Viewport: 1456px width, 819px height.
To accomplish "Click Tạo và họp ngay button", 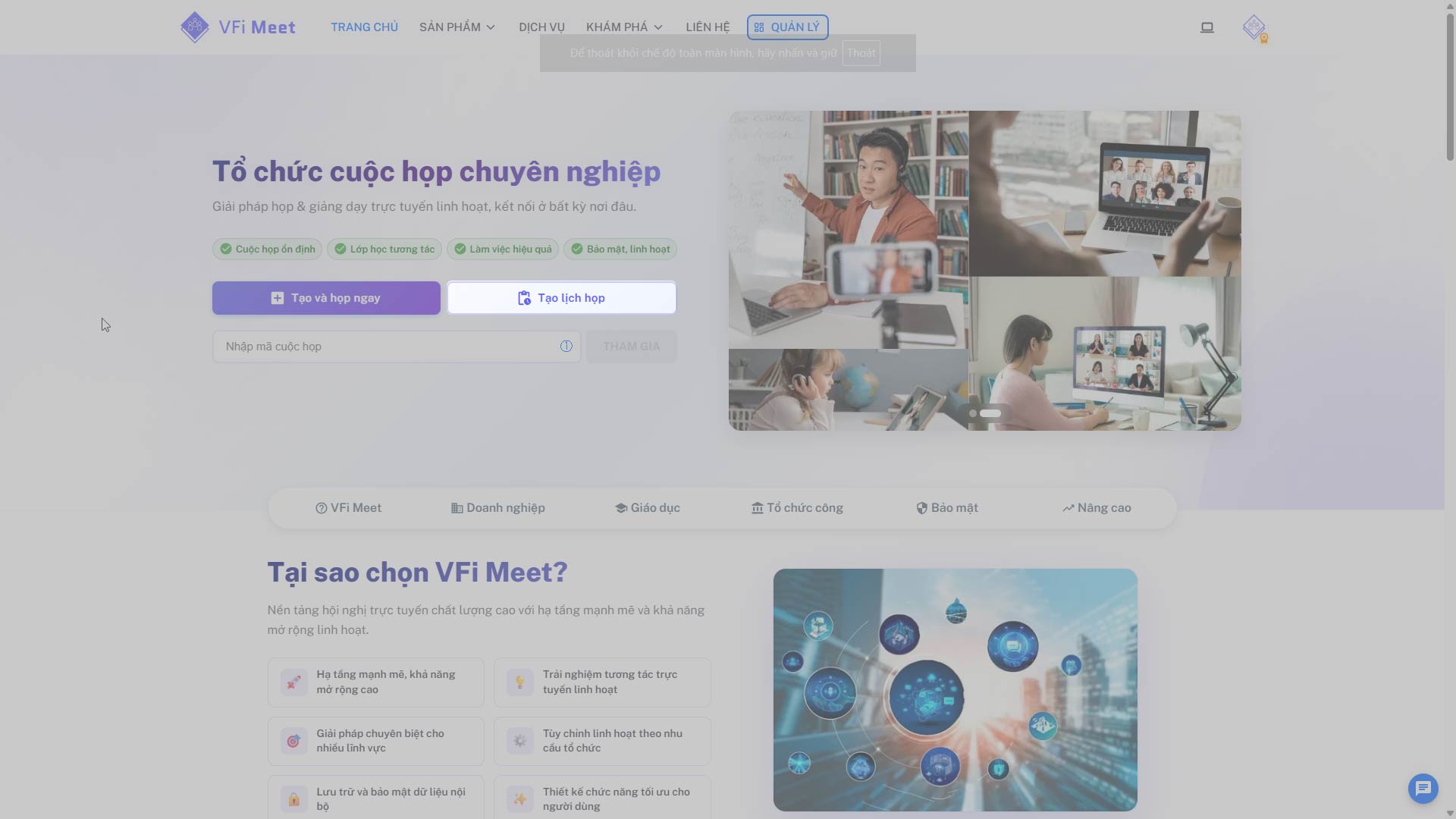I will click(326, 298).
